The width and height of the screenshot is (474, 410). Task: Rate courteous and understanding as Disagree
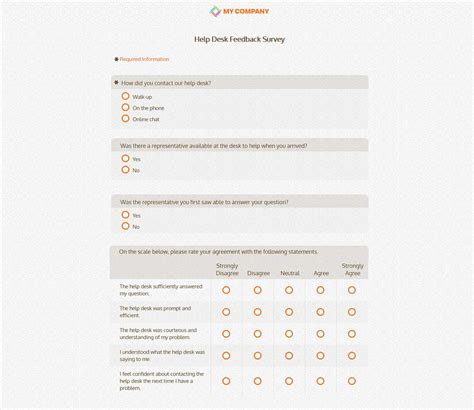[x=257, y=334]
